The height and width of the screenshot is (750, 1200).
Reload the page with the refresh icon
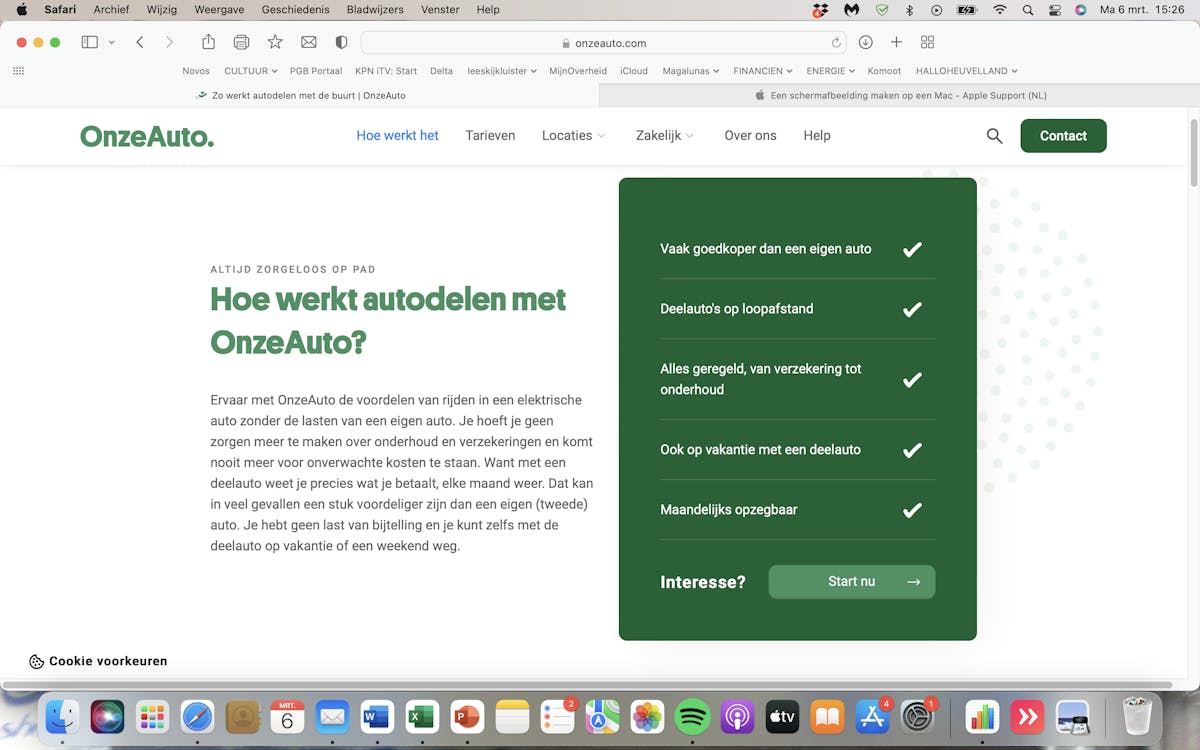click(x=836, y=43)
